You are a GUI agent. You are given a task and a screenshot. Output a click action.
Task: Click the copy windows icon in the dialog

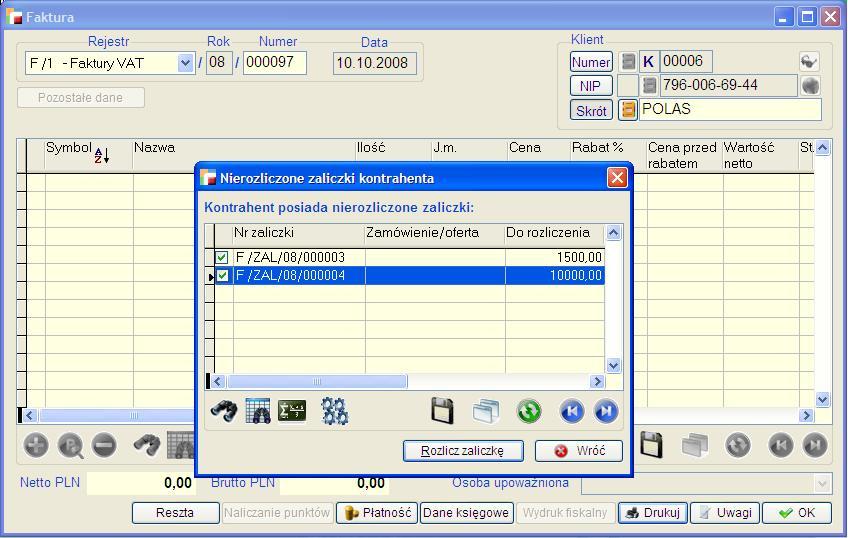[486, 411]
